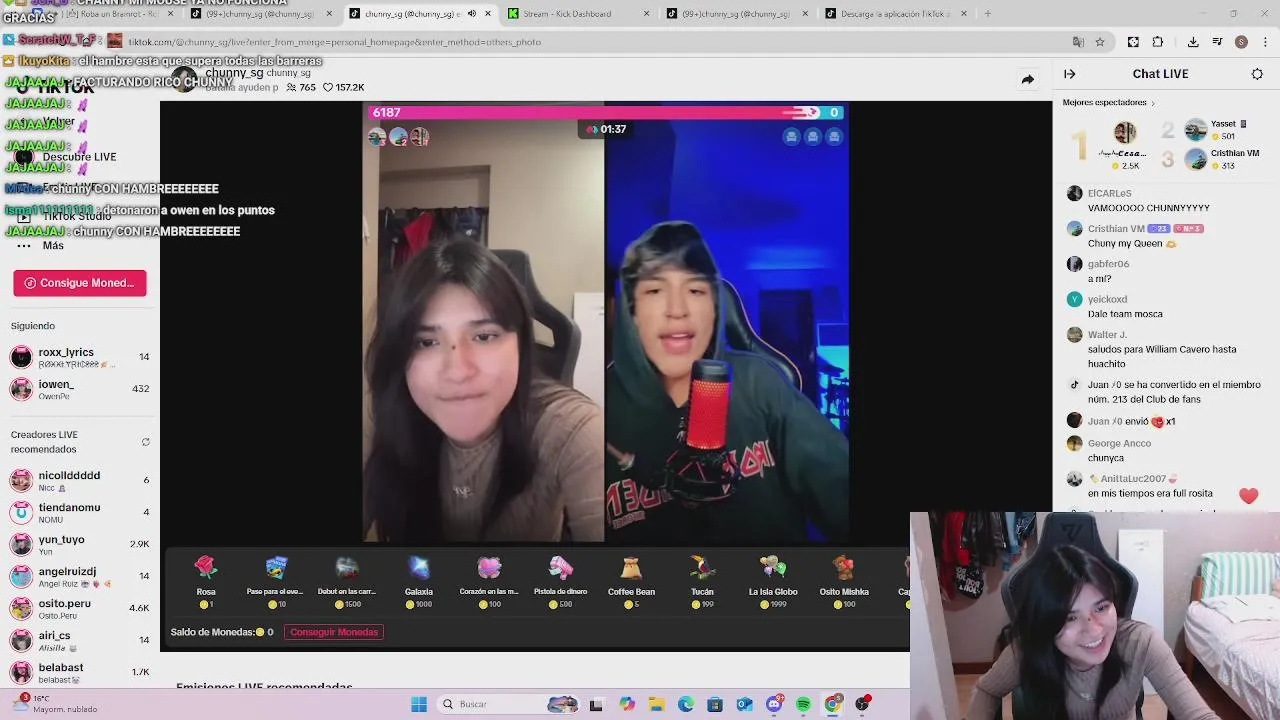The width and height of the screenshot is (1280, 720).
Task: Expand the Más menu in the sidebar
Action: [x=40, y=245]
